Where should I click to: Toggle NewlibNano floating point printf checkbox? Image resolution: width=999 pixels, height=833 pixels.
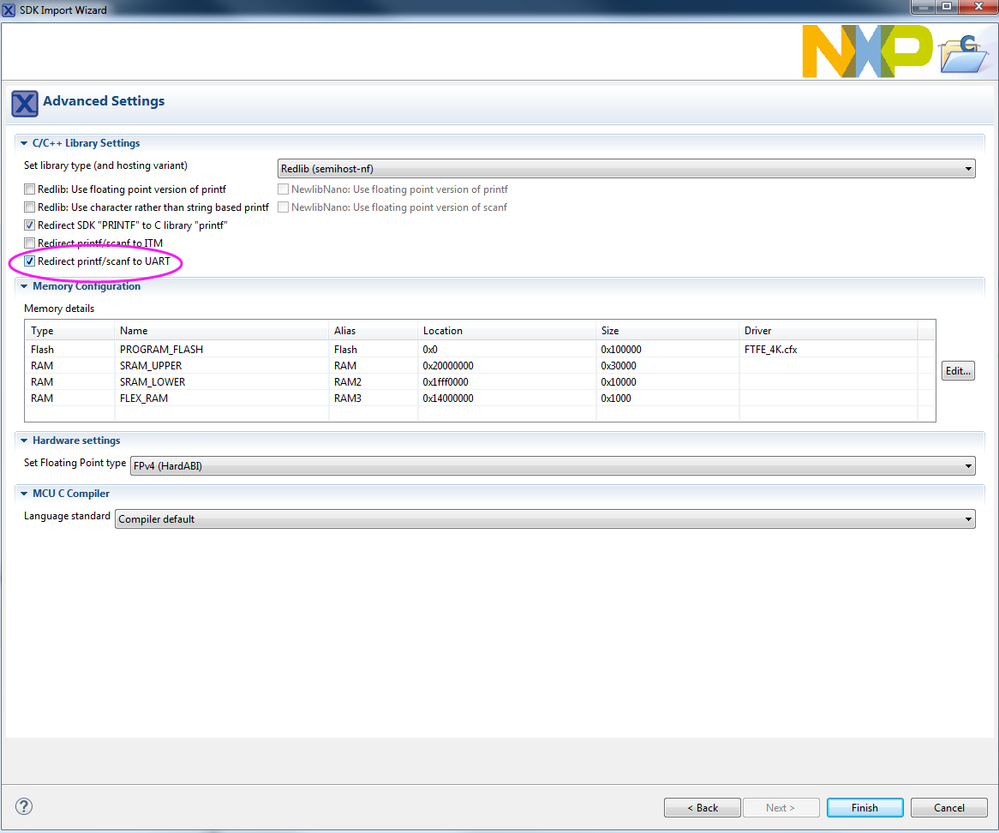click(283, 189)
